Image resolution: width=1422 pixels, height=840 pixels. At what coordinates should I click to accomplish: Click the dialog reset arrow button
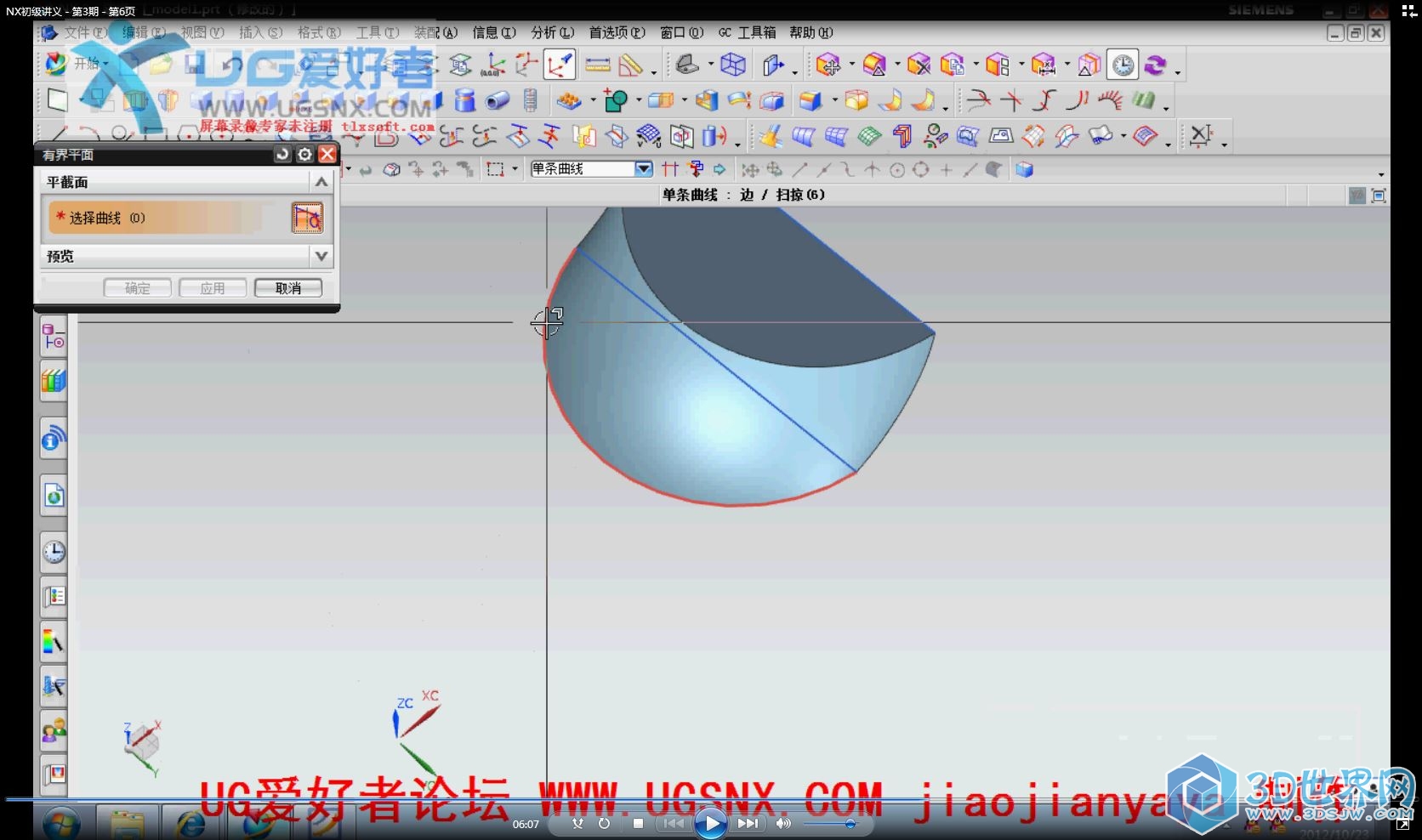[x=282, y=154]
